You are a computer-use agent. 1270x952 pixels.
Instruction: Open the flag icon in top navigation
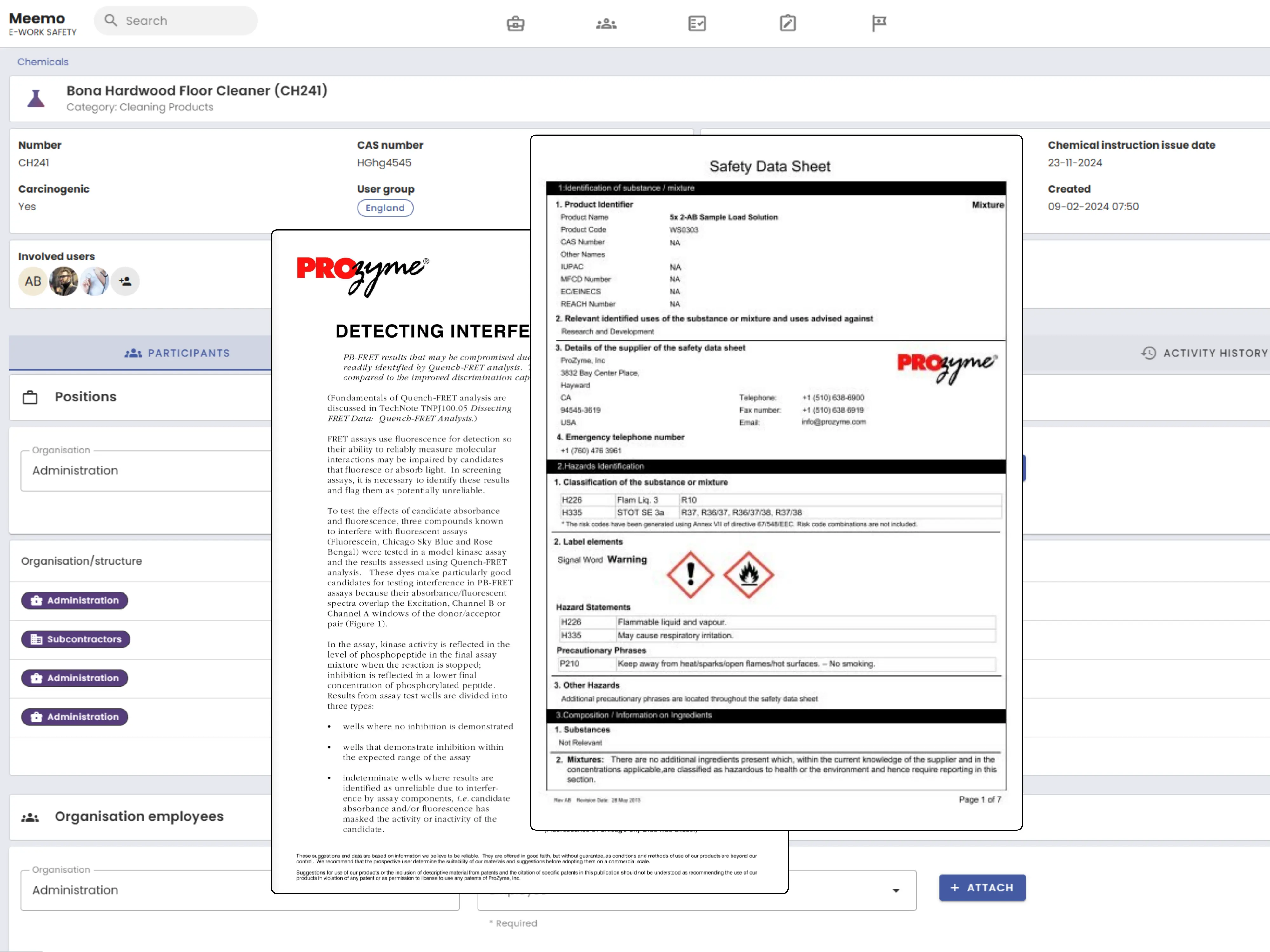pos(879,23)
